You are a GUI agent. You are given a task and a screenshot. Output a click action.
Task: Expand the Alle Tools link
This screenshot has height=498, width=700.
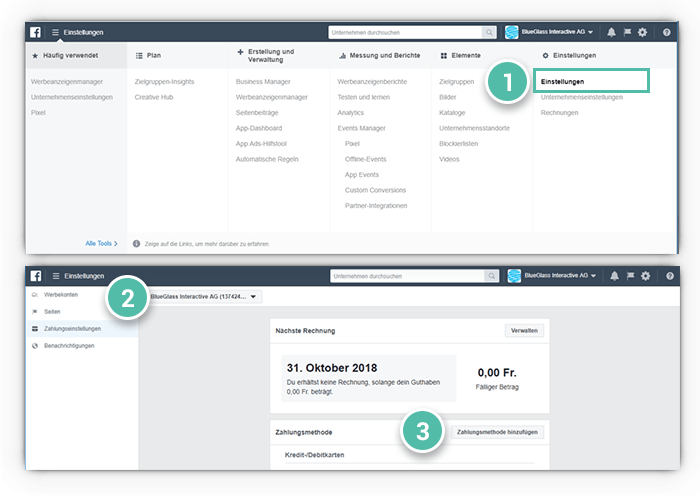(101, 243)
